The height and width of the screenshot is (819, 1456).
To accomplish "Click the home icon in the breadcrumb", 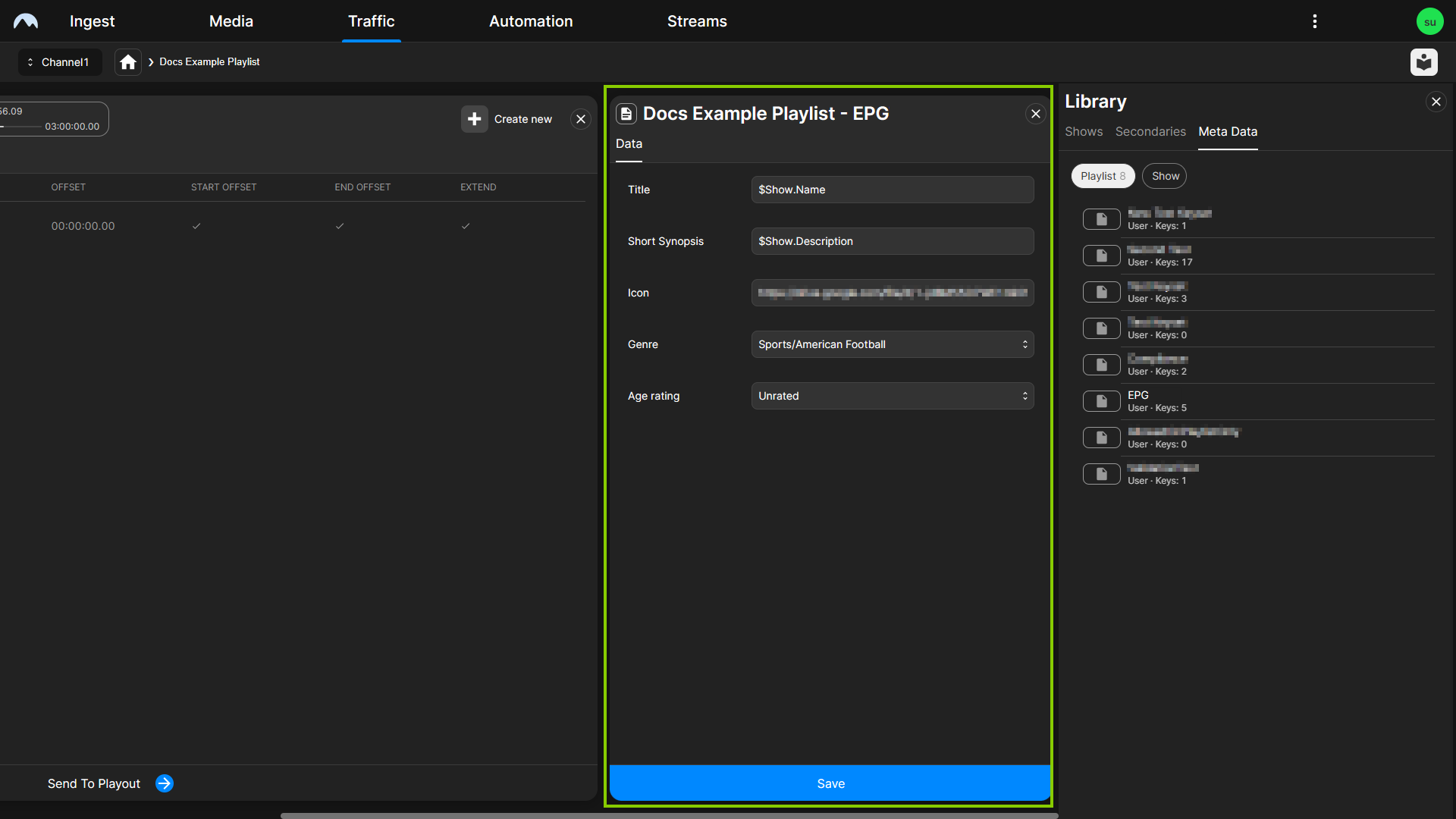I will point(127,61).
